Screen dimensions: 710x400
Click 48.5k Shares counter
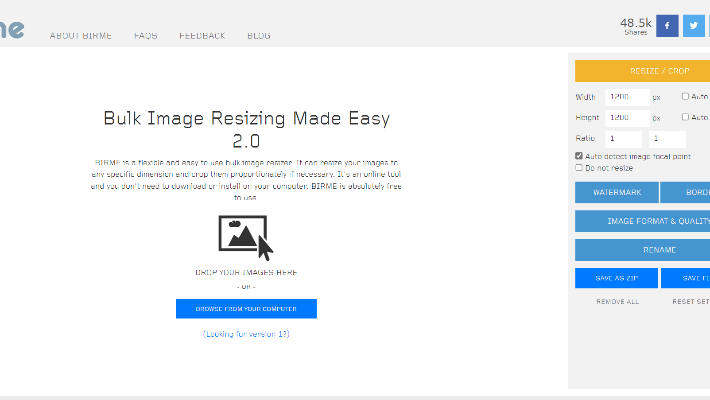[636, 26]
